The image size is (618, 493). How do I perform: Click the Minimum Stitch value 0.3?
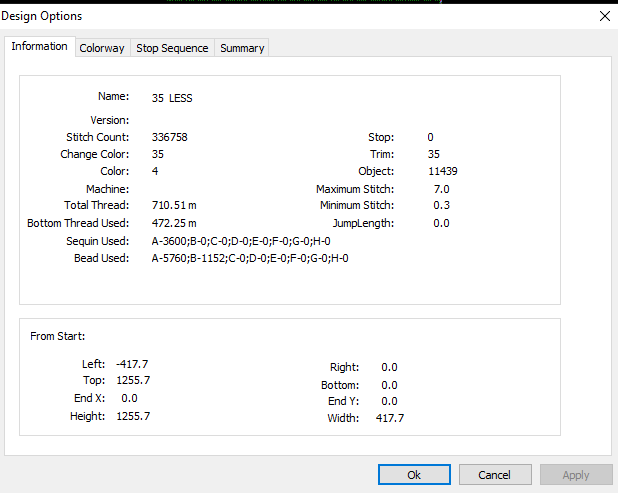pyautogui.click(x=441, y=205)
